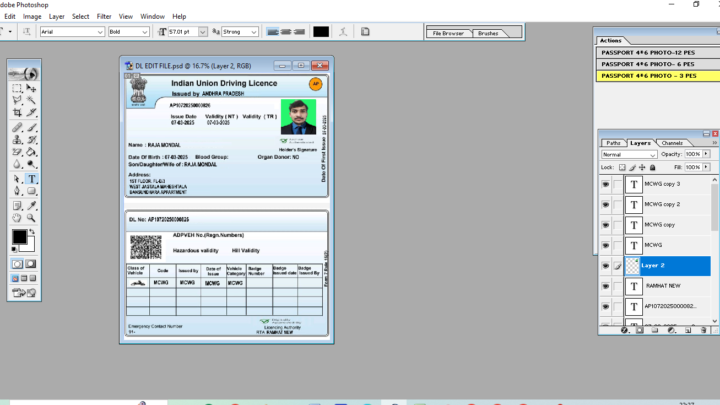720x405 pixels.
Task: Create a new layer via Layers panel
Action: click(x=688, y=330)
